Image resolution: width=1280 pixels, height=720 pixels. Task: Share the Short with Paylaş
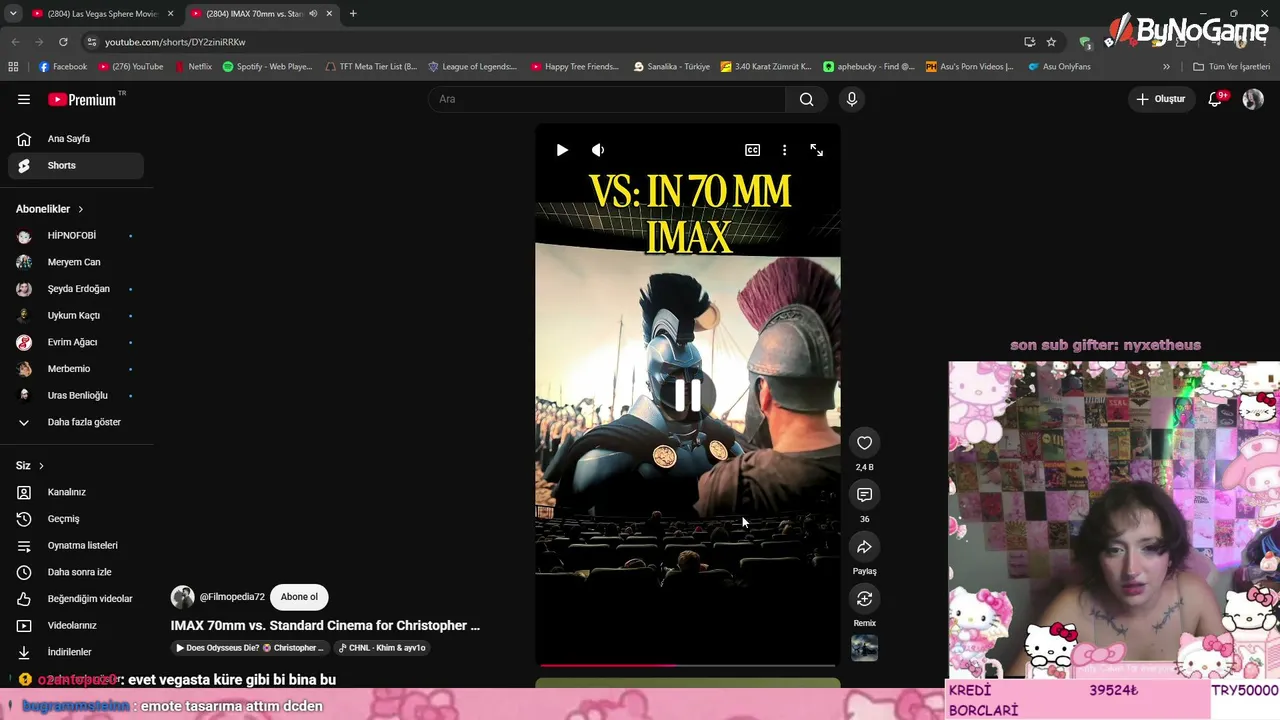[x=864, y=547]
